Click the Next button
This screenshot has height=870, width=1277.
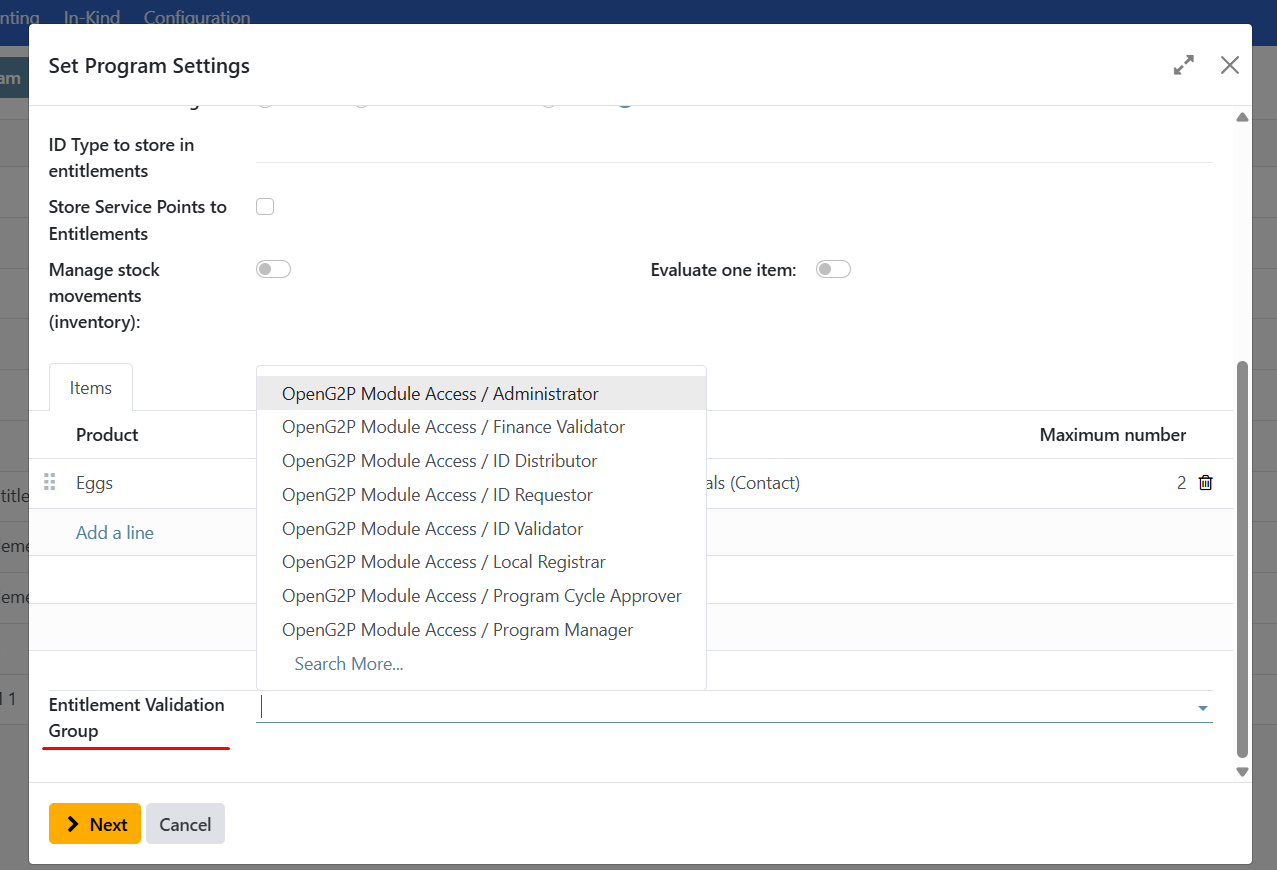95,824
